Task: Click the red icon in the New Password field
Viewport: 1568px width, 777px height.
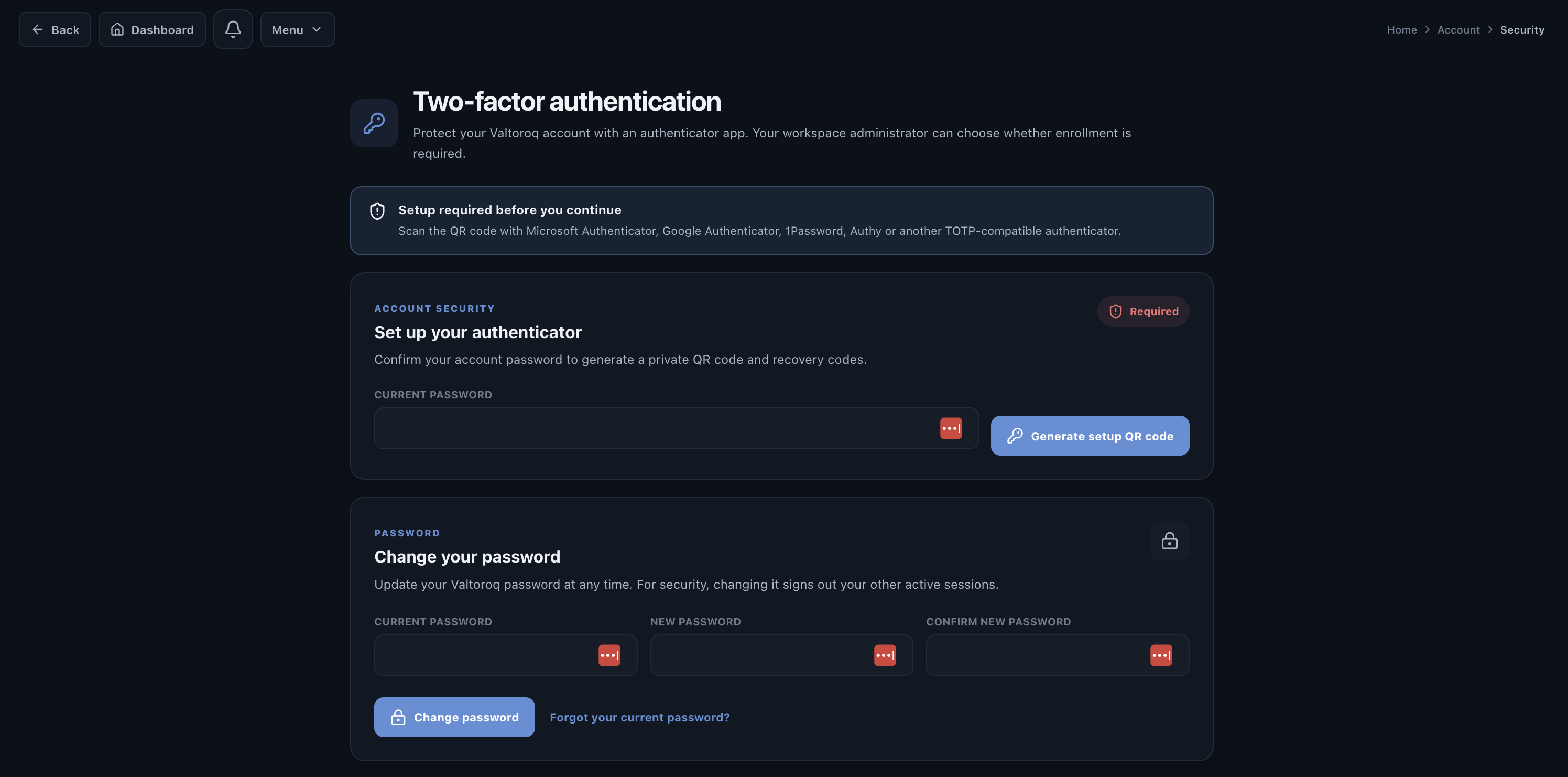Action: (x=885, y=655)
